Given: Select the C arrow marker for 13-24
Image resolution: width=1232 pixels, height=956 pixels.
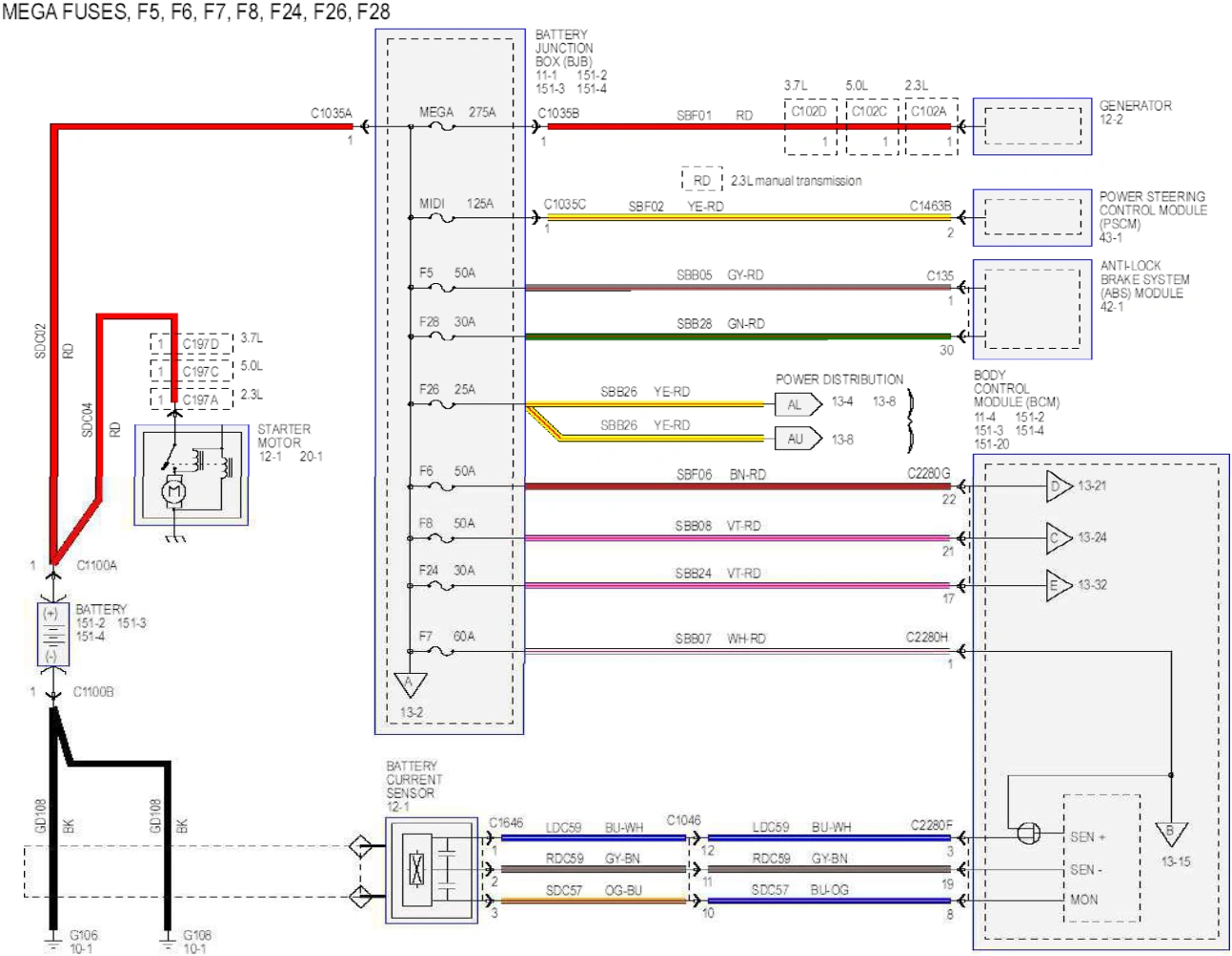Looking at the screenshot, I should [1059, 538].
